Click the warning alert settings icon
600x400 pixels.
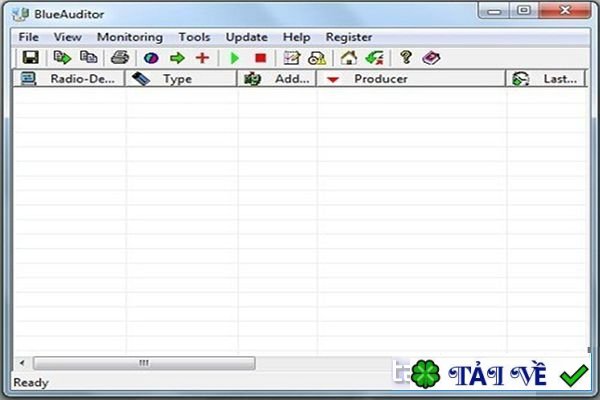317,58
